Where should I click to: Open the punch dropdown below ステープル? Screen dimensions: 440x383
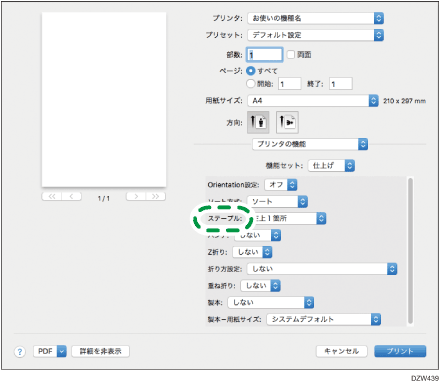pyautogui.click(x=257, y=235)
